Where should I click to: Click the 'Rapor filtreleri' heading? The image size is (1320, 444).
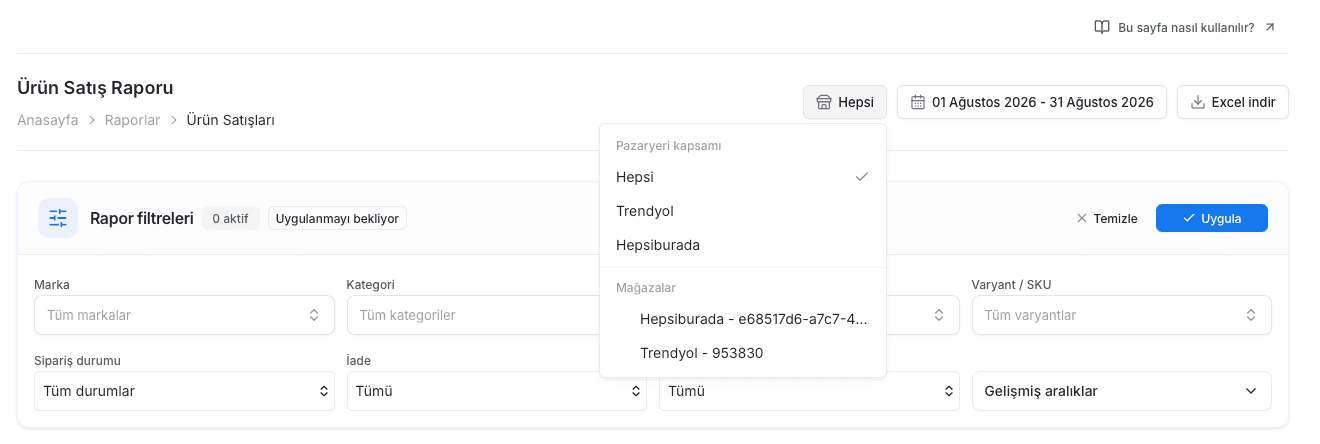141,218
